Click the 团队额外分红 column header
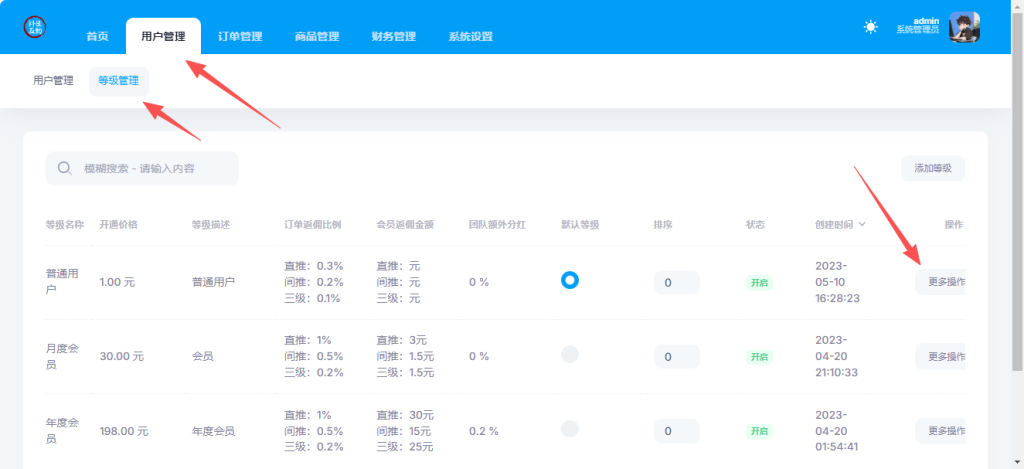 (x=498, y=224)
